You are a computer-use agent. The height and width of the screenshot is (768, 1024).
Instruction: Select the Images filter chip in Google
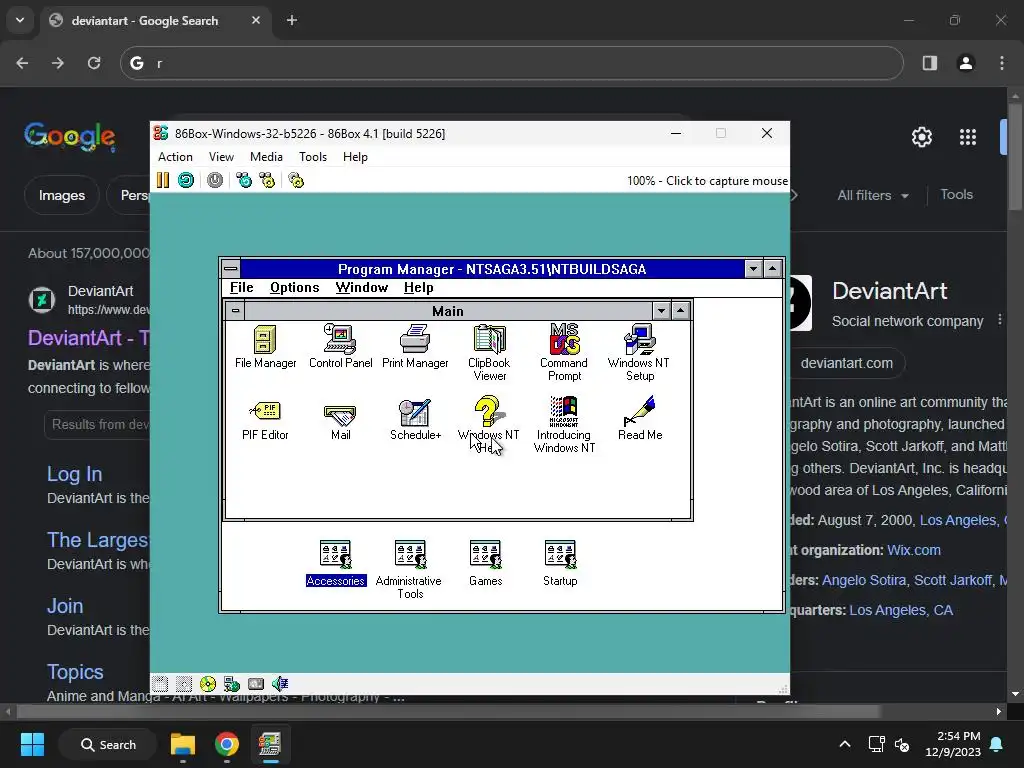pyautogui.click(x=61, y=195)
